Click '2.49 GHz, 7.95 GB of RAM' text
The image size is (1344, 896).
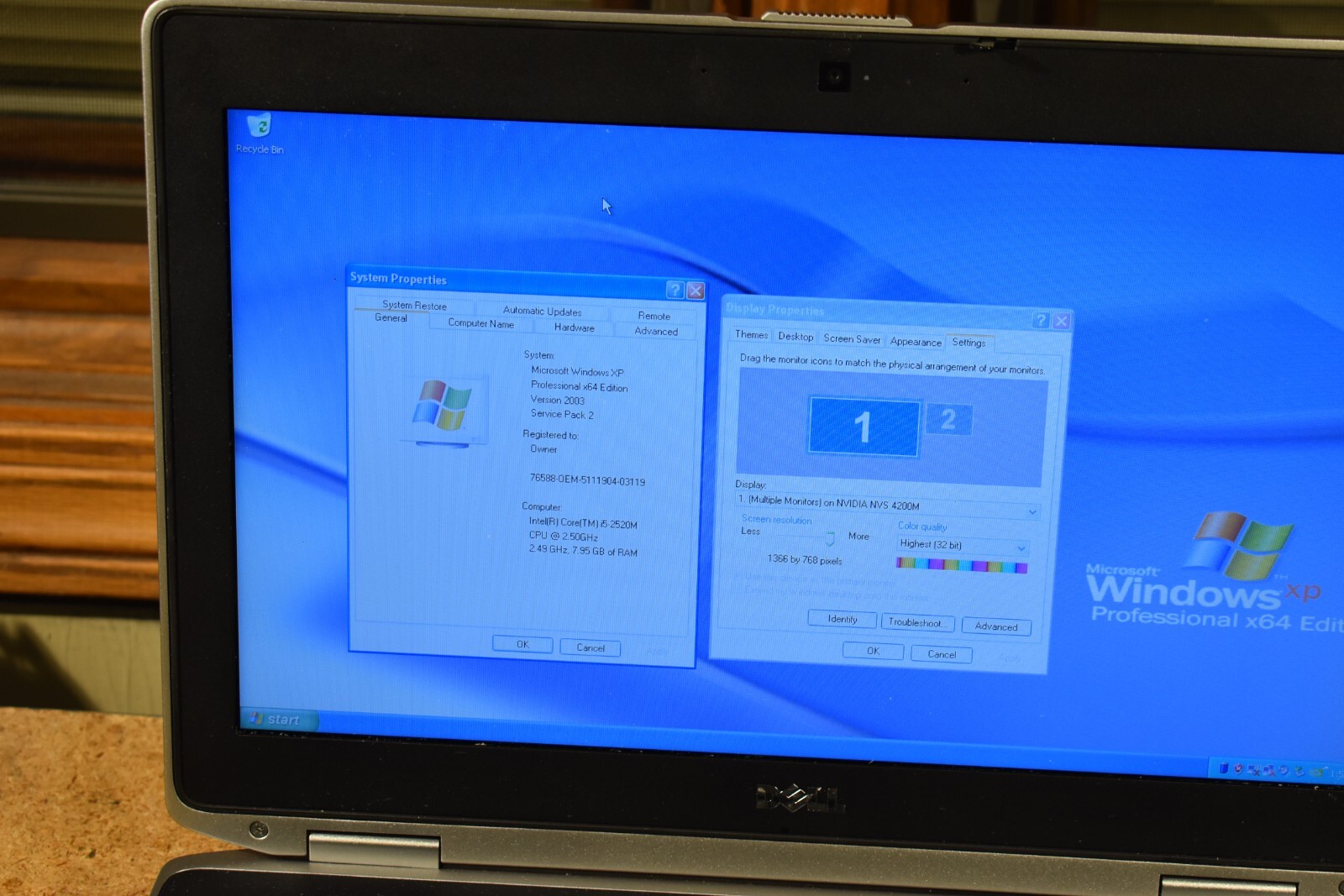tap(583, 551)
